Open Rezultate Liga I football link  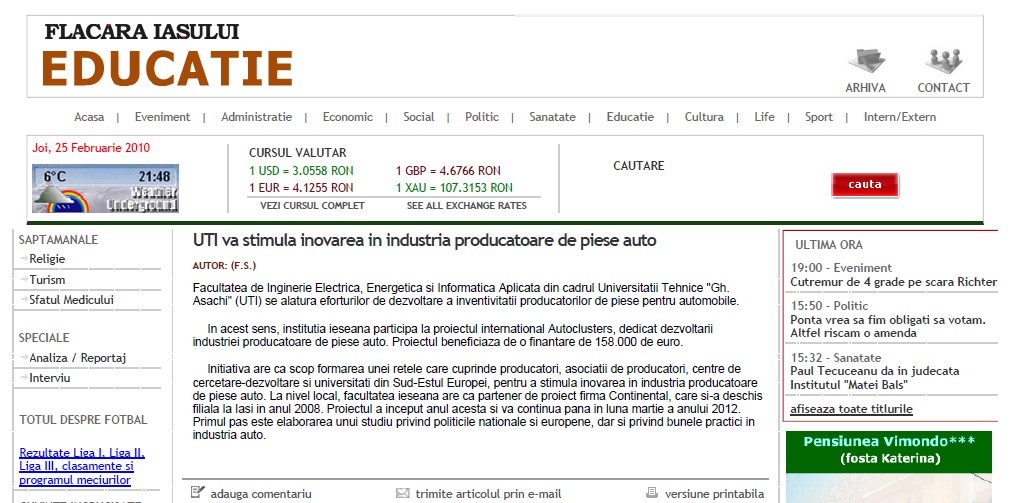point(82,466)
